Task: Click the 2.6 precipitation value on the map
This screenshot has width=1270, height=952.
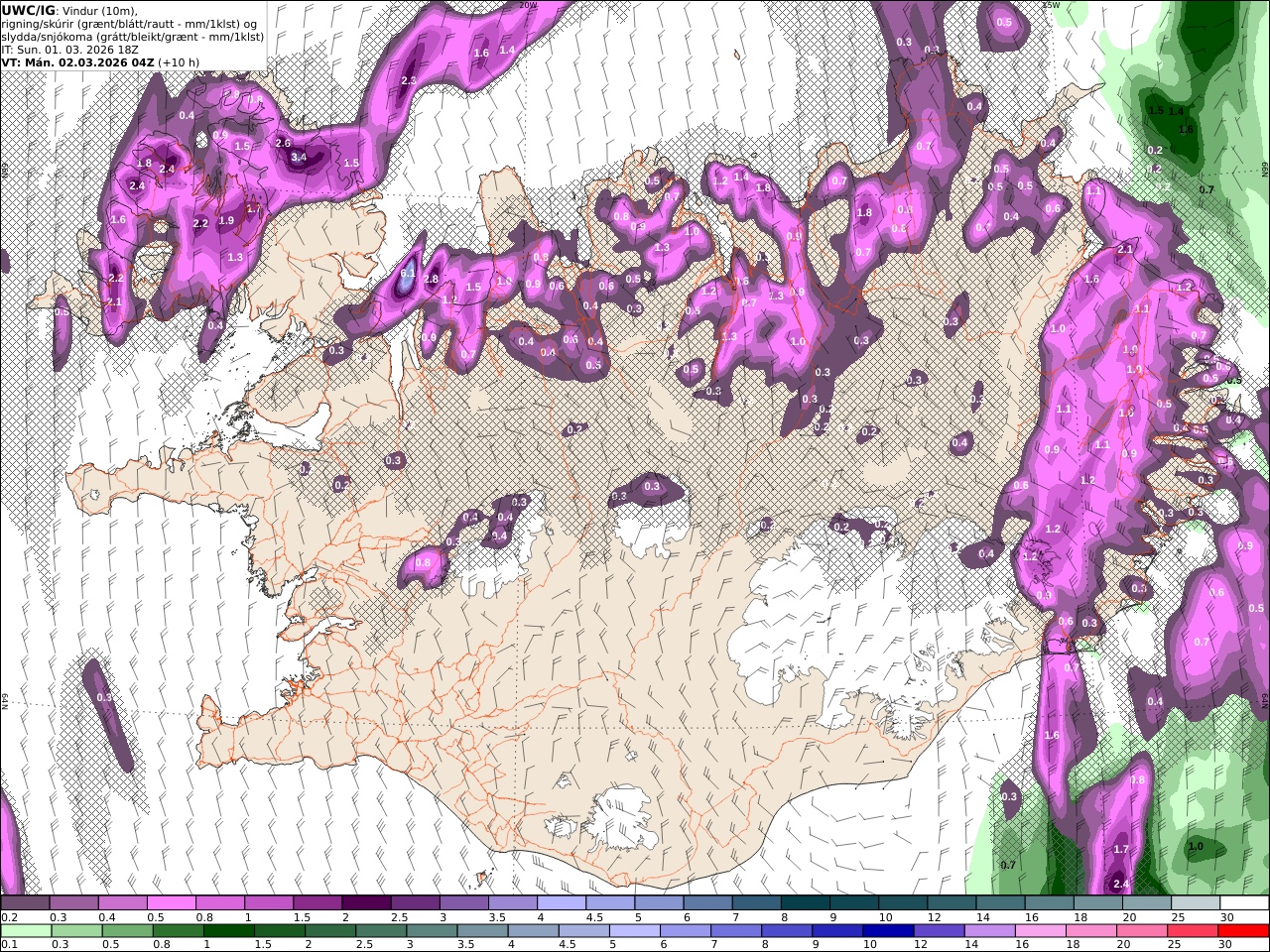Action: click(283, 143)
